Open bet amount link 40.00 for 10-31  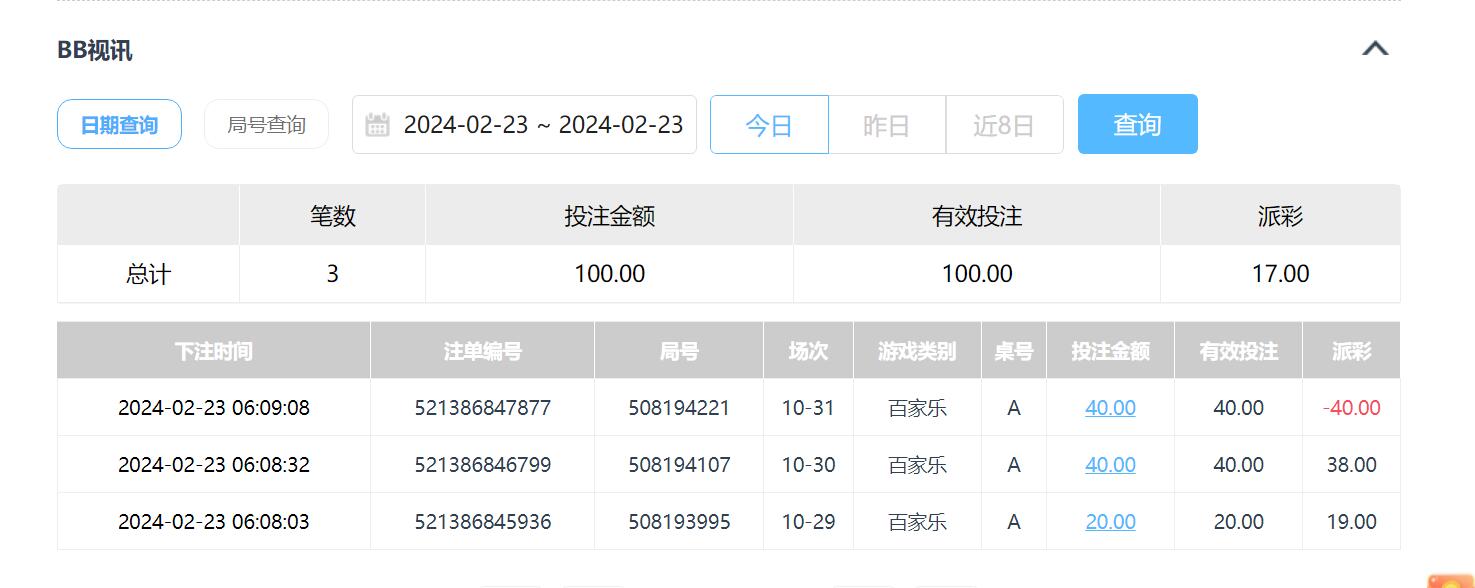[1110, 408]
